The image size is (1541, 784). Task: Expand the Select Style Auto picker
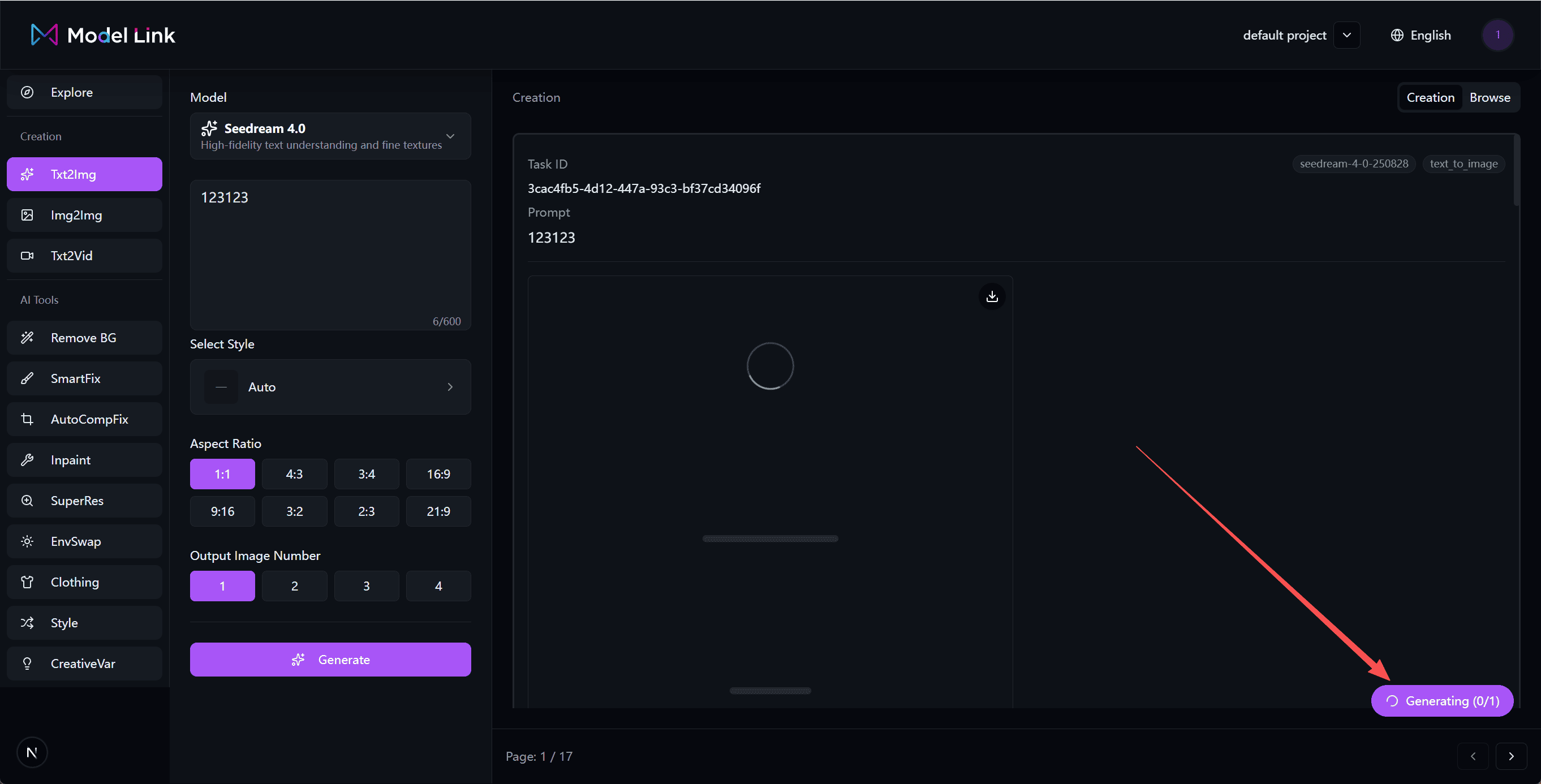(330, 387)
